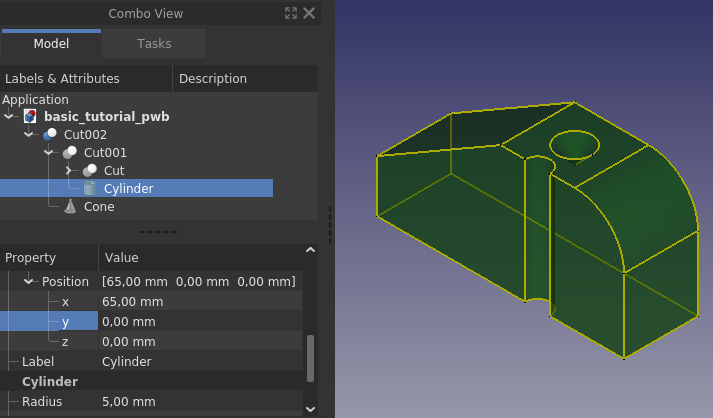Click the Cut002 boolean icon

(x=50, y=135)
